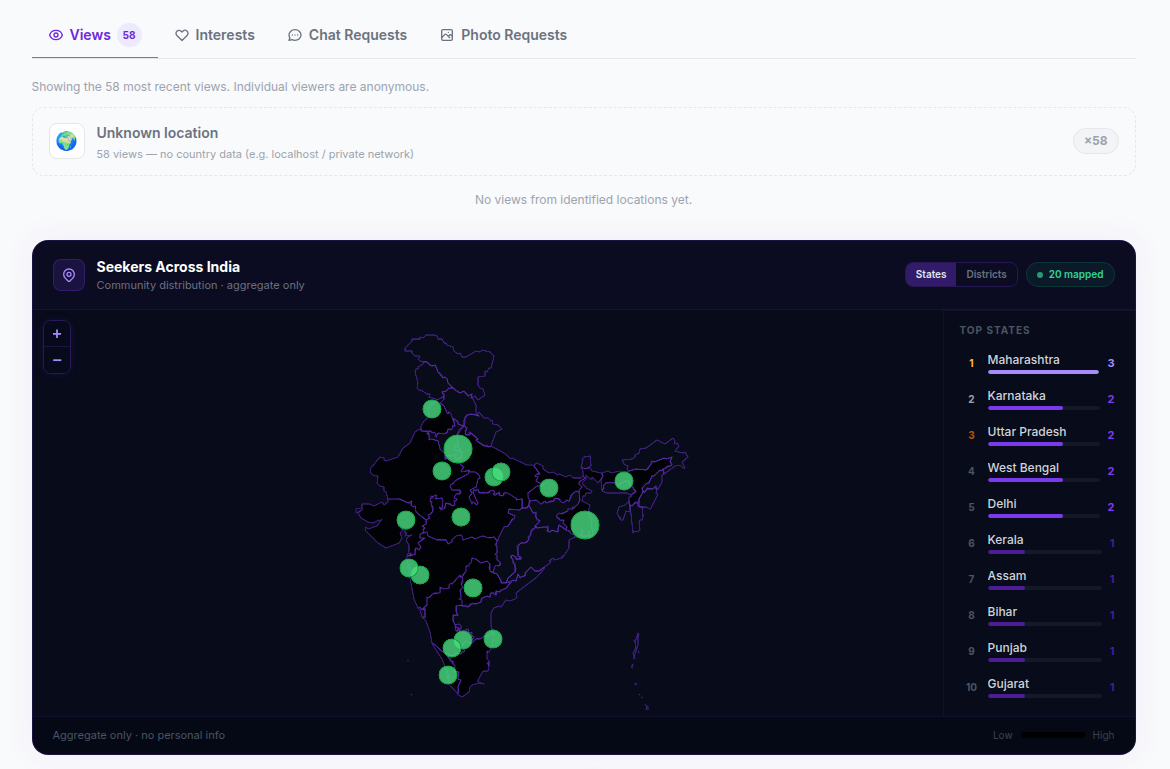Select Gujarat in the Top States list

[1042, 687]
